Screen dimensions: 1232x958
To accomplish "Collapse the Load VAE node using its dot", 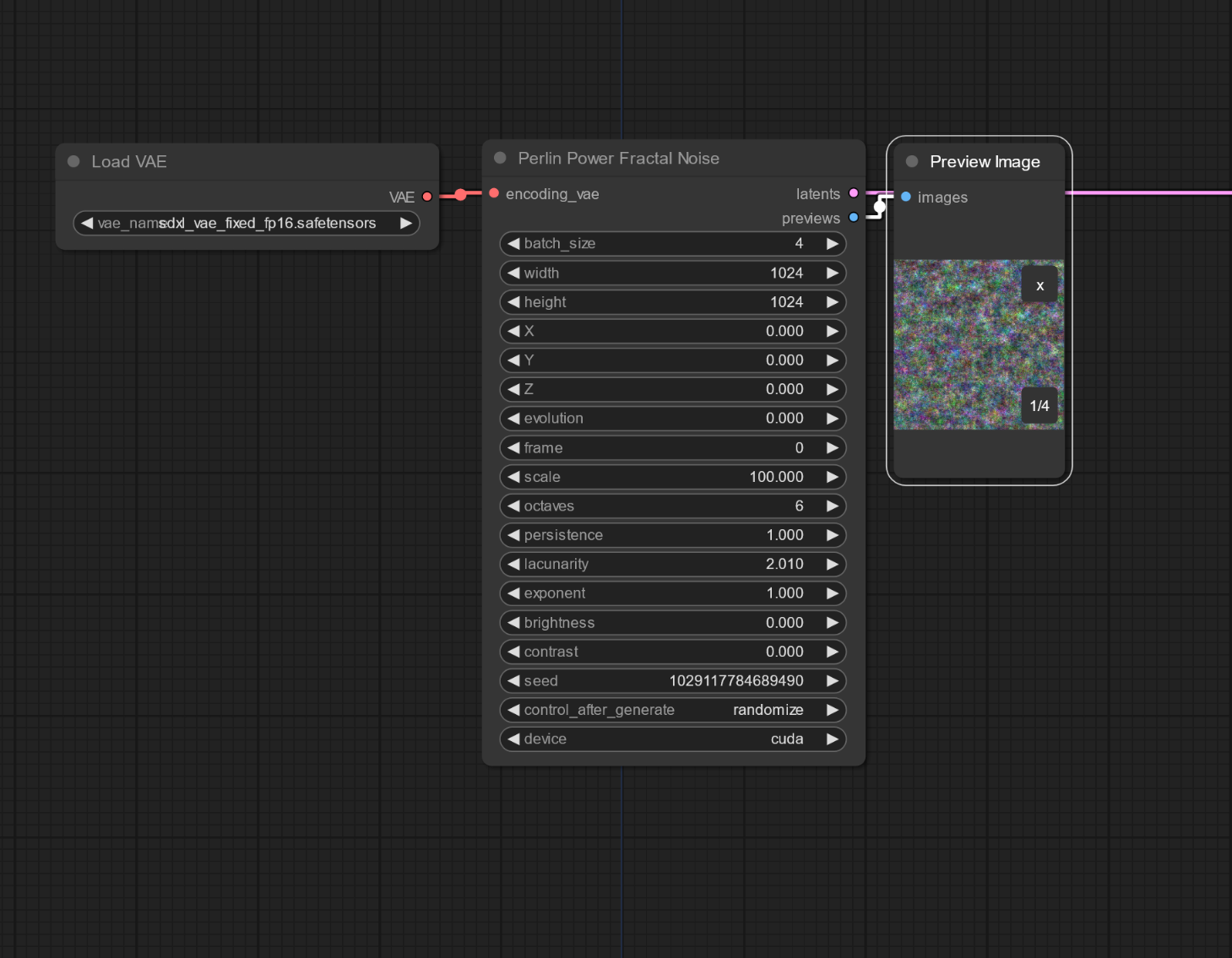I will [x=73, y=161].
